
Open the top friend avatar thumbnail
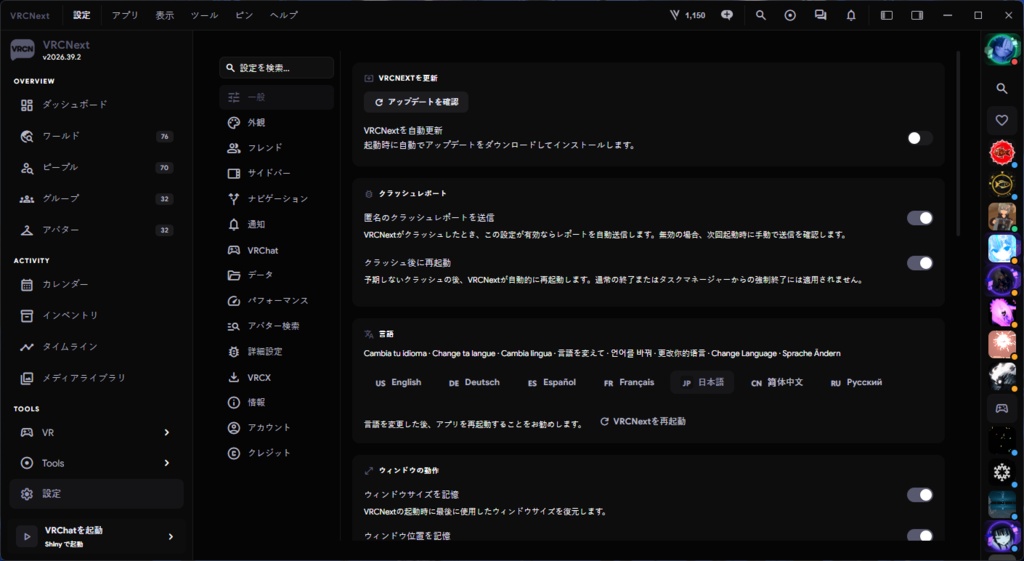[1001, 49]
